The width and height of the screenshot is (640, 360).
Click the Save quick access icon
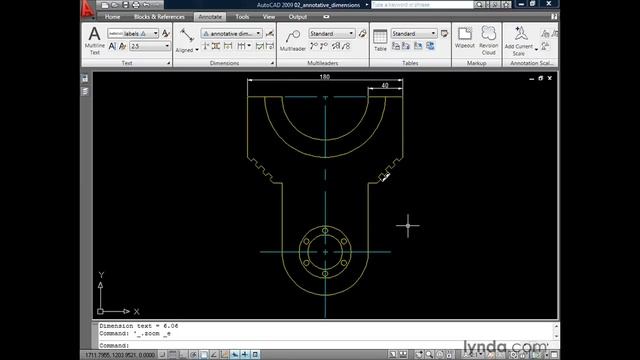point(125,5)
